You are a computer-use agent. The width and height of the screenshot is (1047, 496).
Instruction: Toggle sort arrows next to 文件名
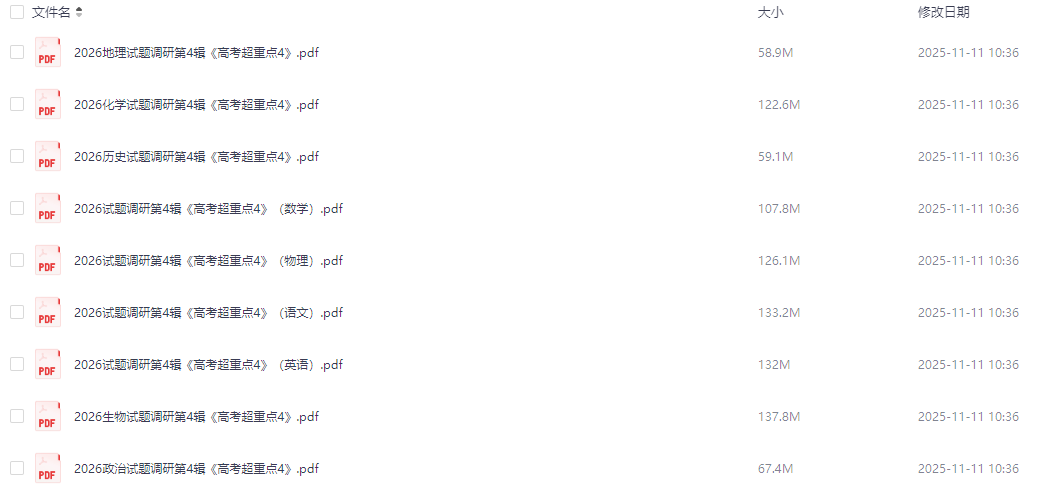point(79,12)
